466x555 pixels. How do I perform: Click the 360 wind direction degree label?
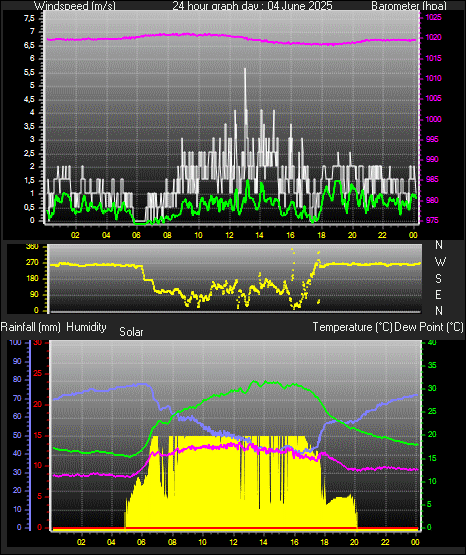point(32,247)
